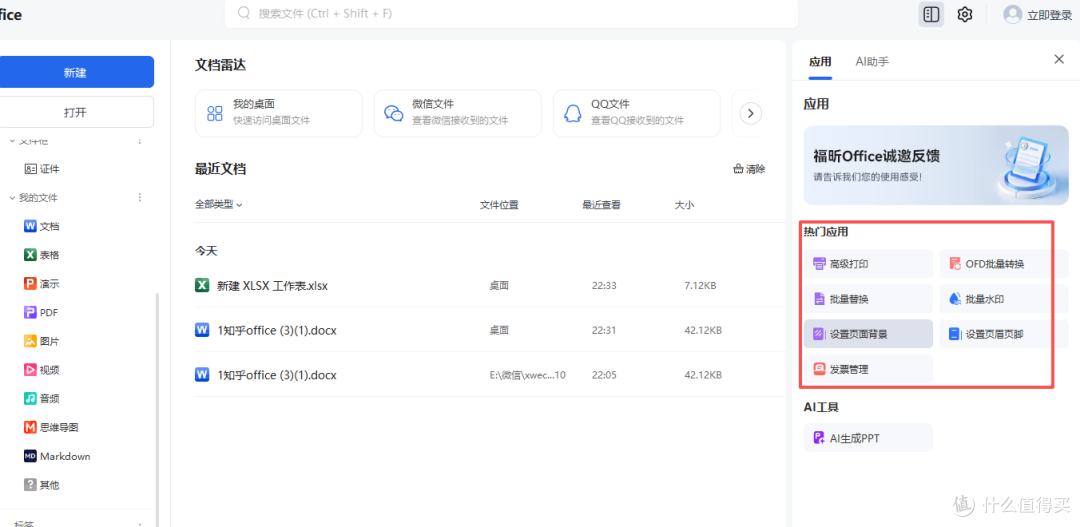Click the user avatar icon
The height and width of the screenshot is (527, 1080).
click(x=1012, y=14)
